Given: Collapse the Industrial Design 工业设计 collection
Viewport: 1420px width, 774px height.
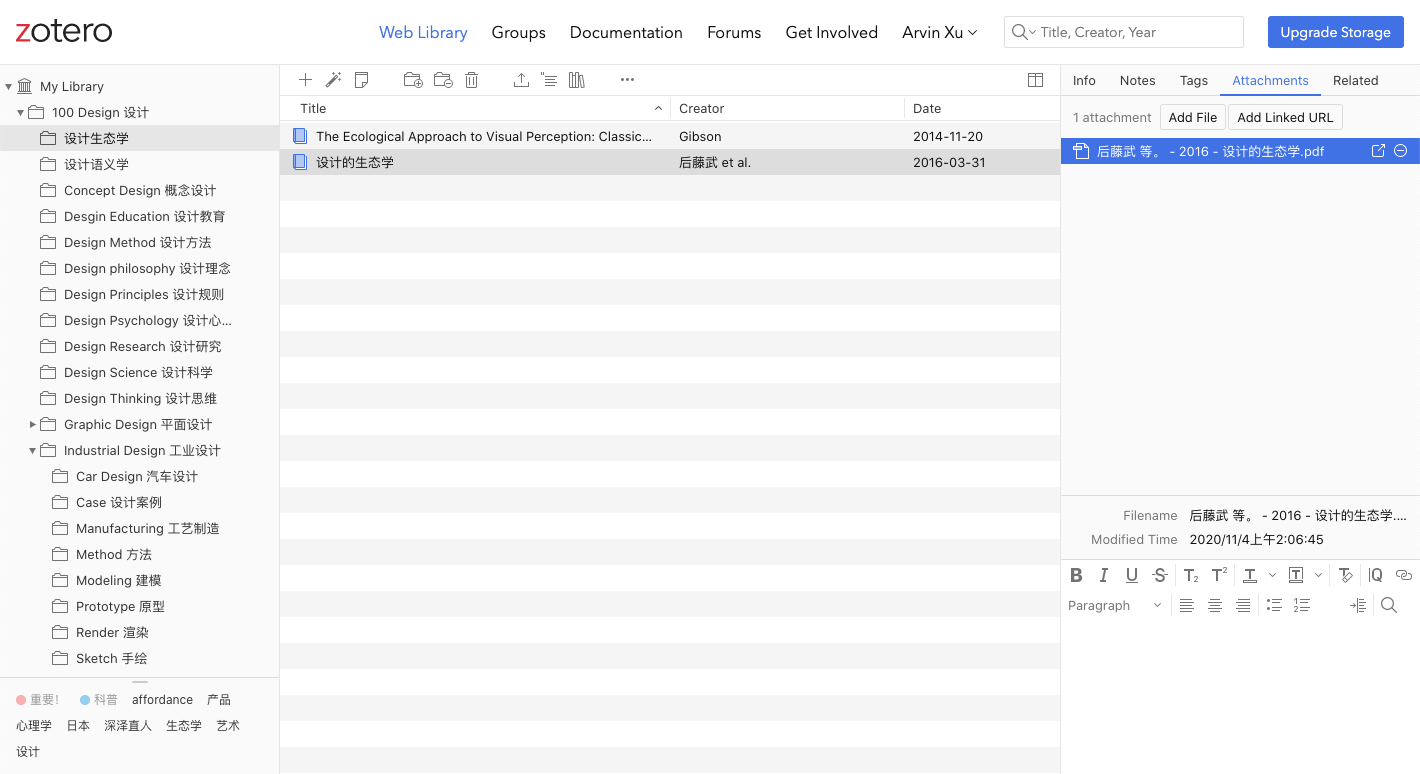Looking at the screenshot, I should point(33,451).
